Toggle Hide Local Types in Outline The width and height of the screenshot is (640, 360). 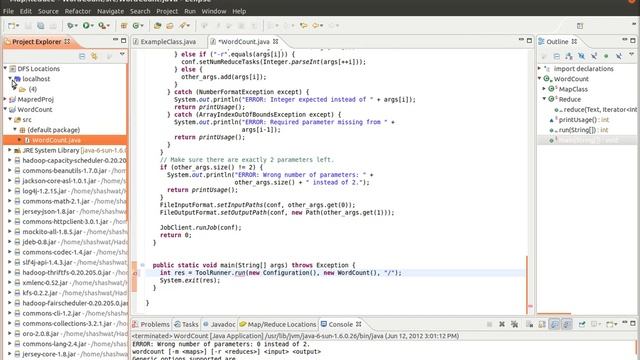click(619, 56)
